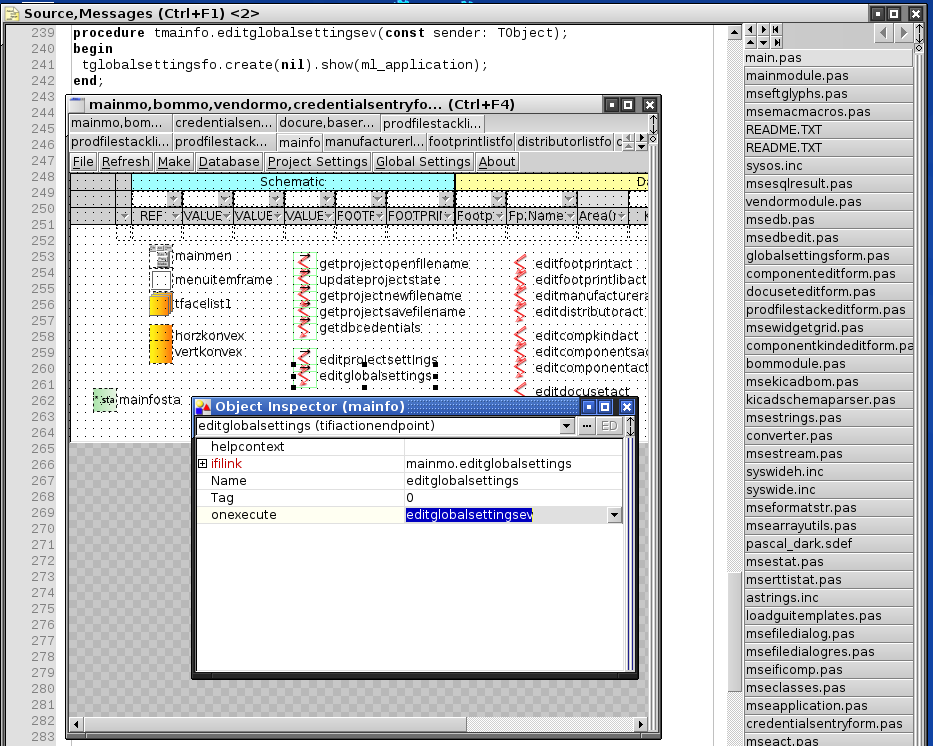Click the mainfosta green stat icon
The height and width of the screenshot is (746, 933).
(x=105, y=400)
